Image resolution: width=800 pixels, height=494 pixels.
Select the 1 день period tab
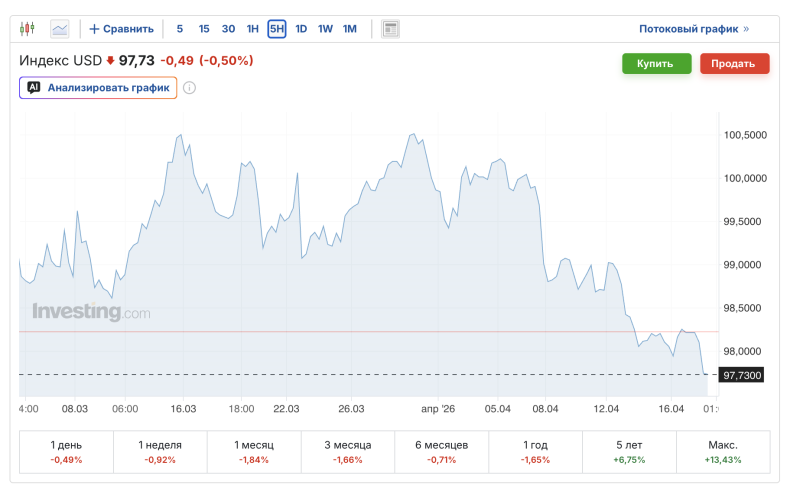[66, 451]
